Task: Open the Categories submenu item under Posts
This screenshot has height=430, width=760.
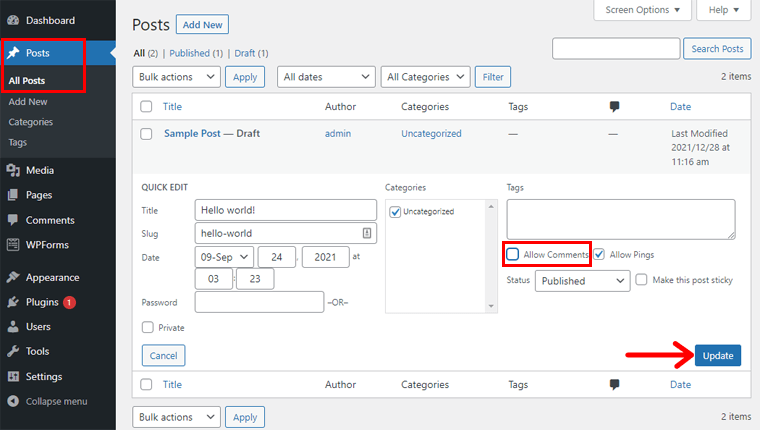Action: [31, 122]
